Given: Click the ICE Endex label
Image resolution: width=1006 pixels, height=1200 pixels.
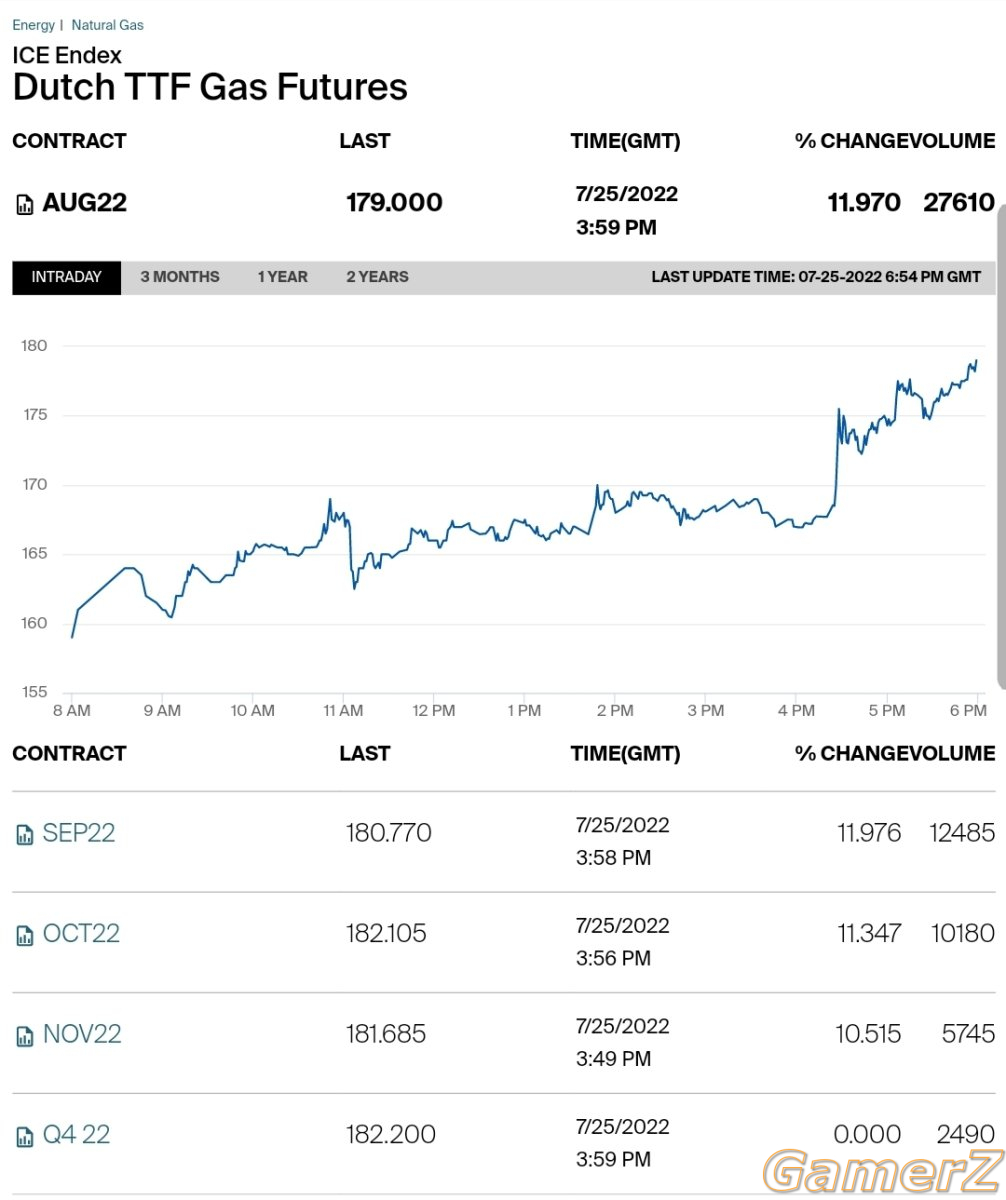Looking at the screenshot, I should pyautogui.click(x=67, y=54).
